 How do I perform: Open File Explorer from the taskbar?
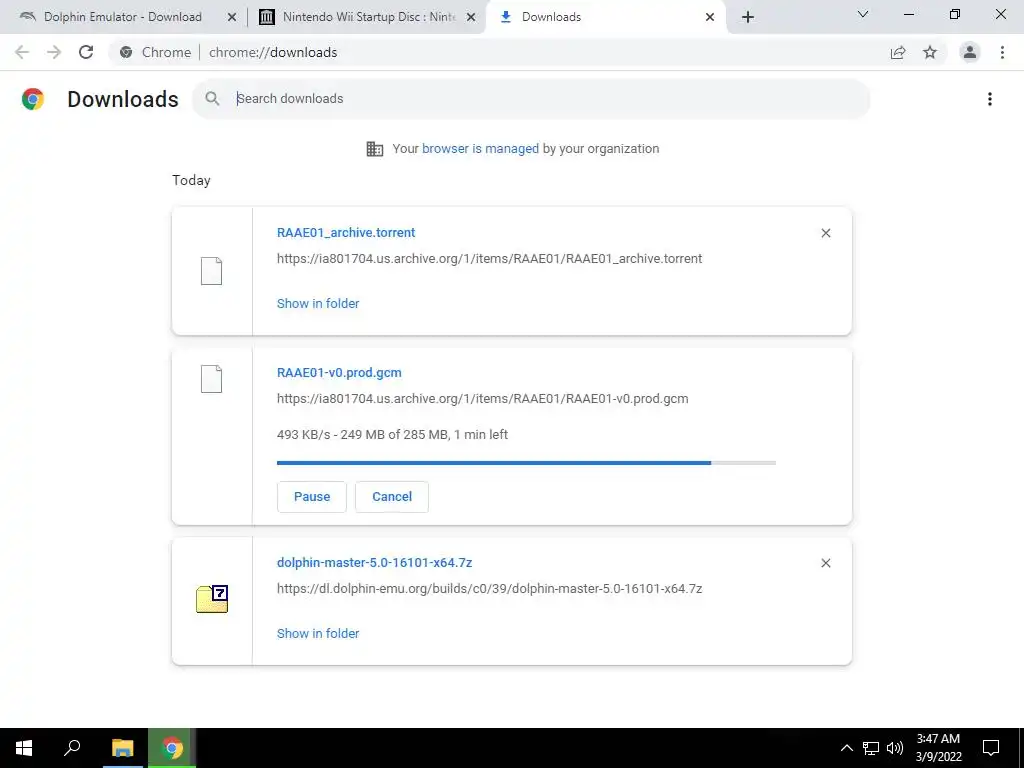(x=122, y=748)
